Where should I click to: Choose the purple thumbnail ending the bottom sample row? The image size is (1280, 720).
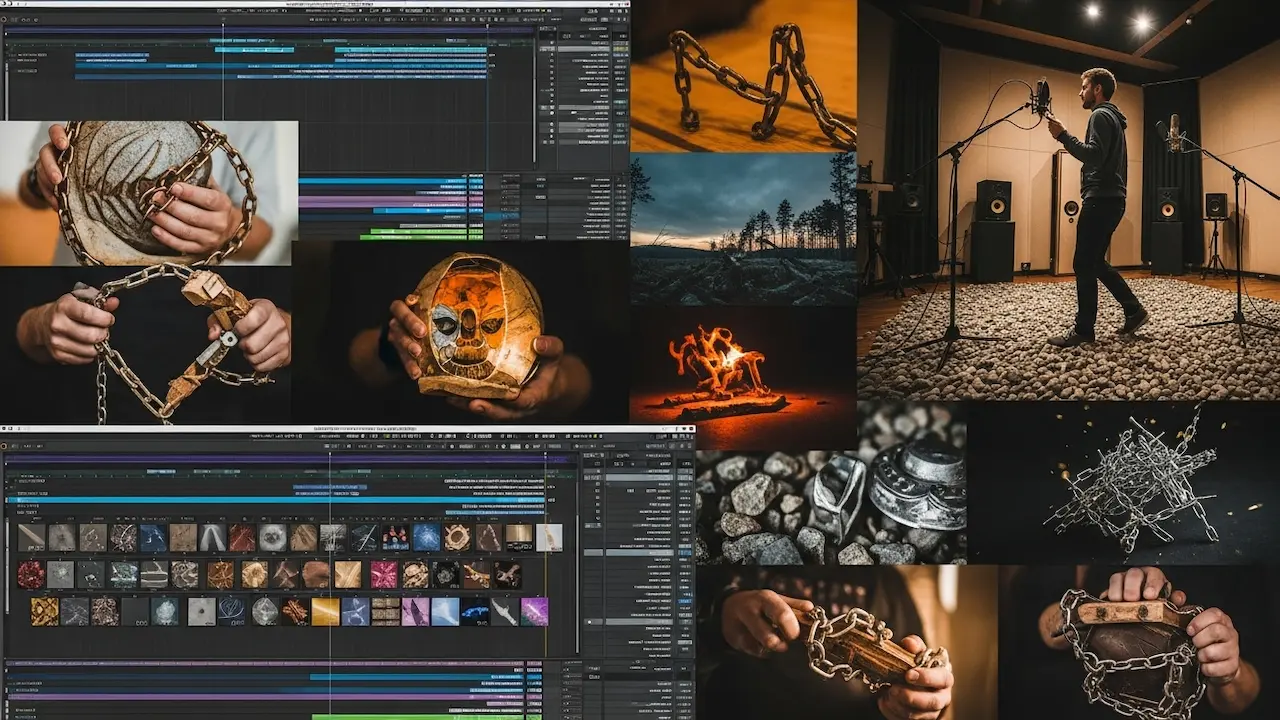(x=534, y=611)
